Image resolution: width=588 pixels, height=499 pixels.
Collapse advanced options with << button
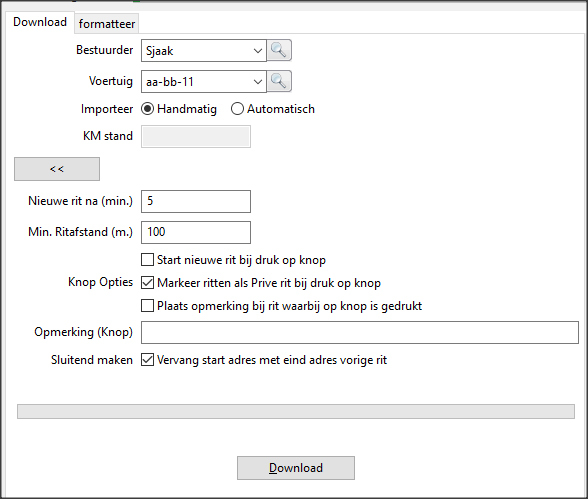click(57, 169)
